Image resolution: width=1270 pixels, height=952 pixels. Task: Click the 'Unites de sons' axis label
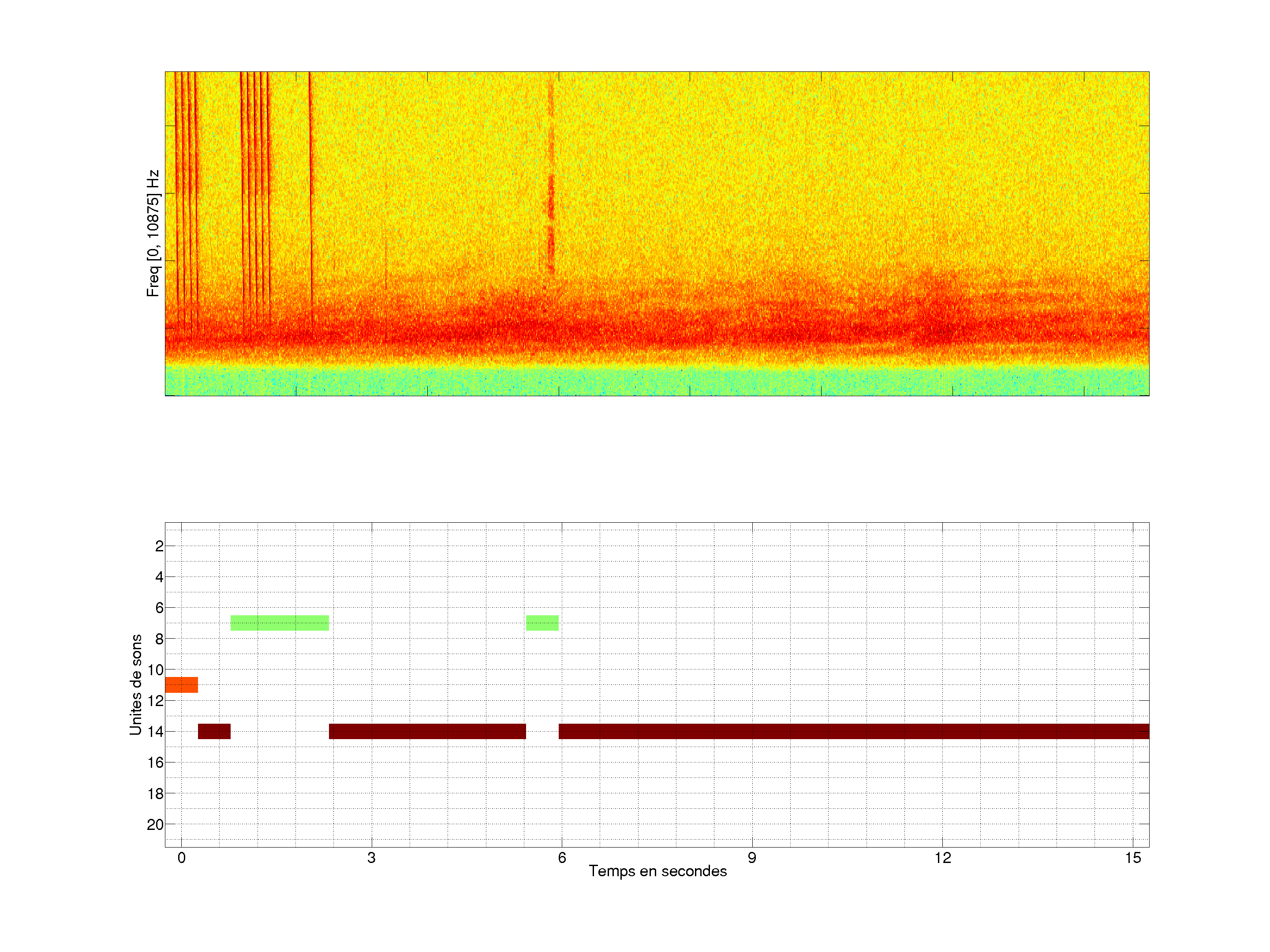(x=136, y=684)
